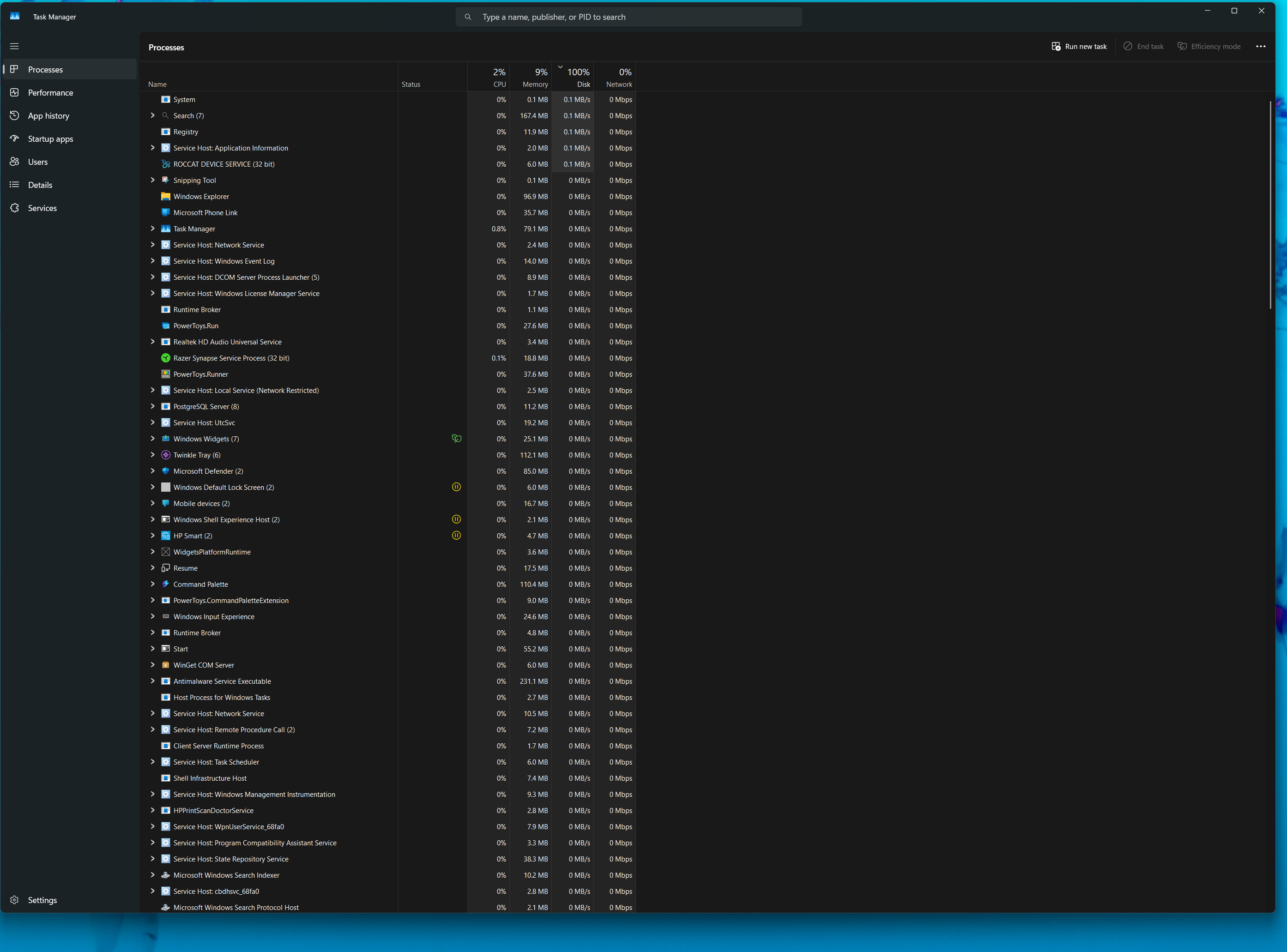This screenshot has height=952, width=1287.
Task: Click the HP Smart process icon
Action: [165, 536]
